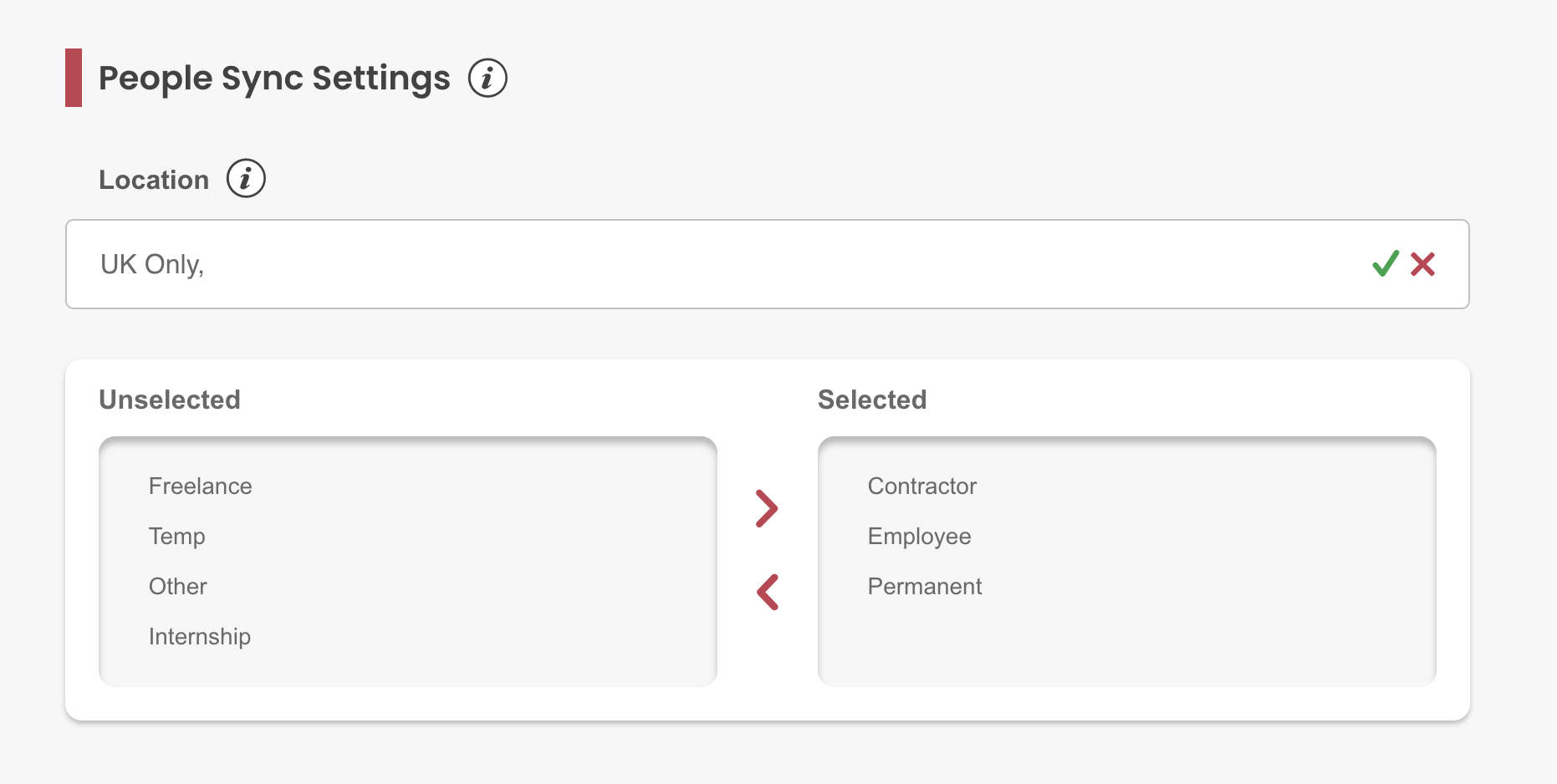The image size is (1557, 784).
Task: Move item to Selected with right chevron
Action: click(767, 508)
